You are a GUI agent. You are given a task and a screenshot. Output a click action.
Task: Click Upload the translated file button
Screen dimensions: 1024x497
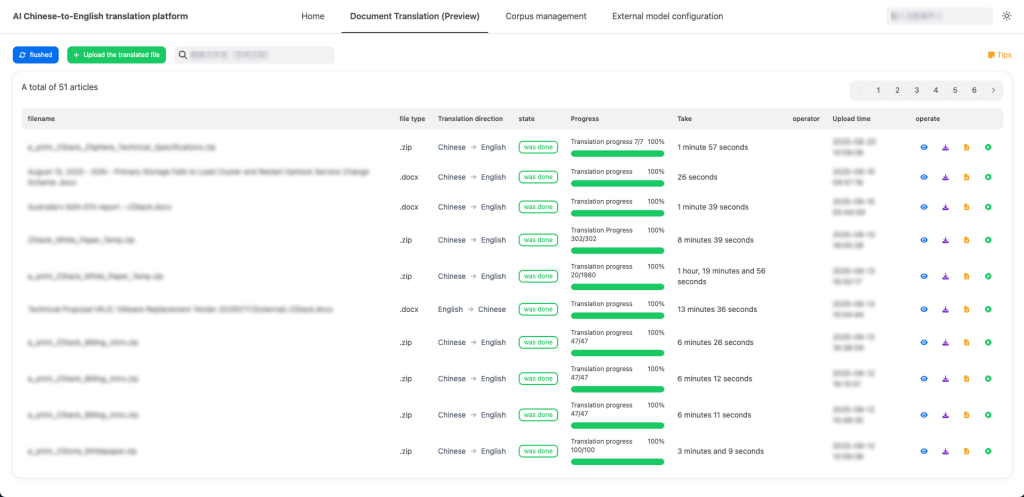click(x=117, y=55)
